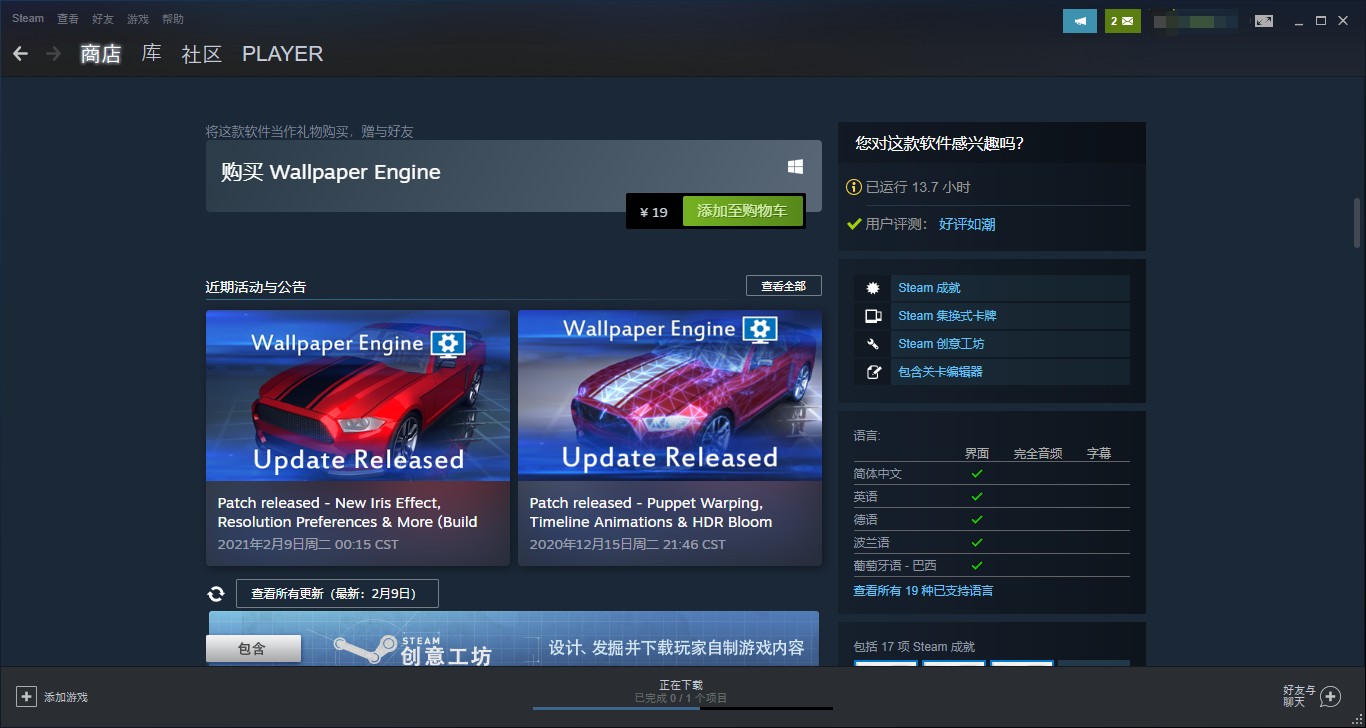The image size is (1366, 728).
Task: Click the 德语 language row
Action: [991, 520]
